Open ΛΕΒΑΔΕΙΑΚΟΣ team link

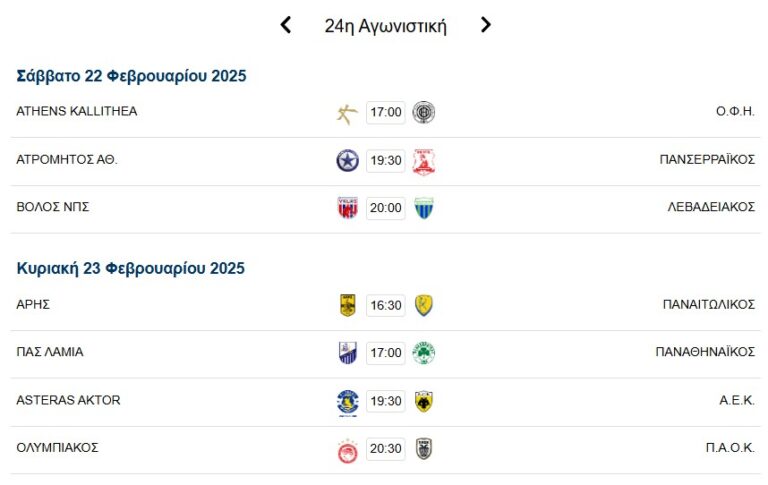click(711, 207)
